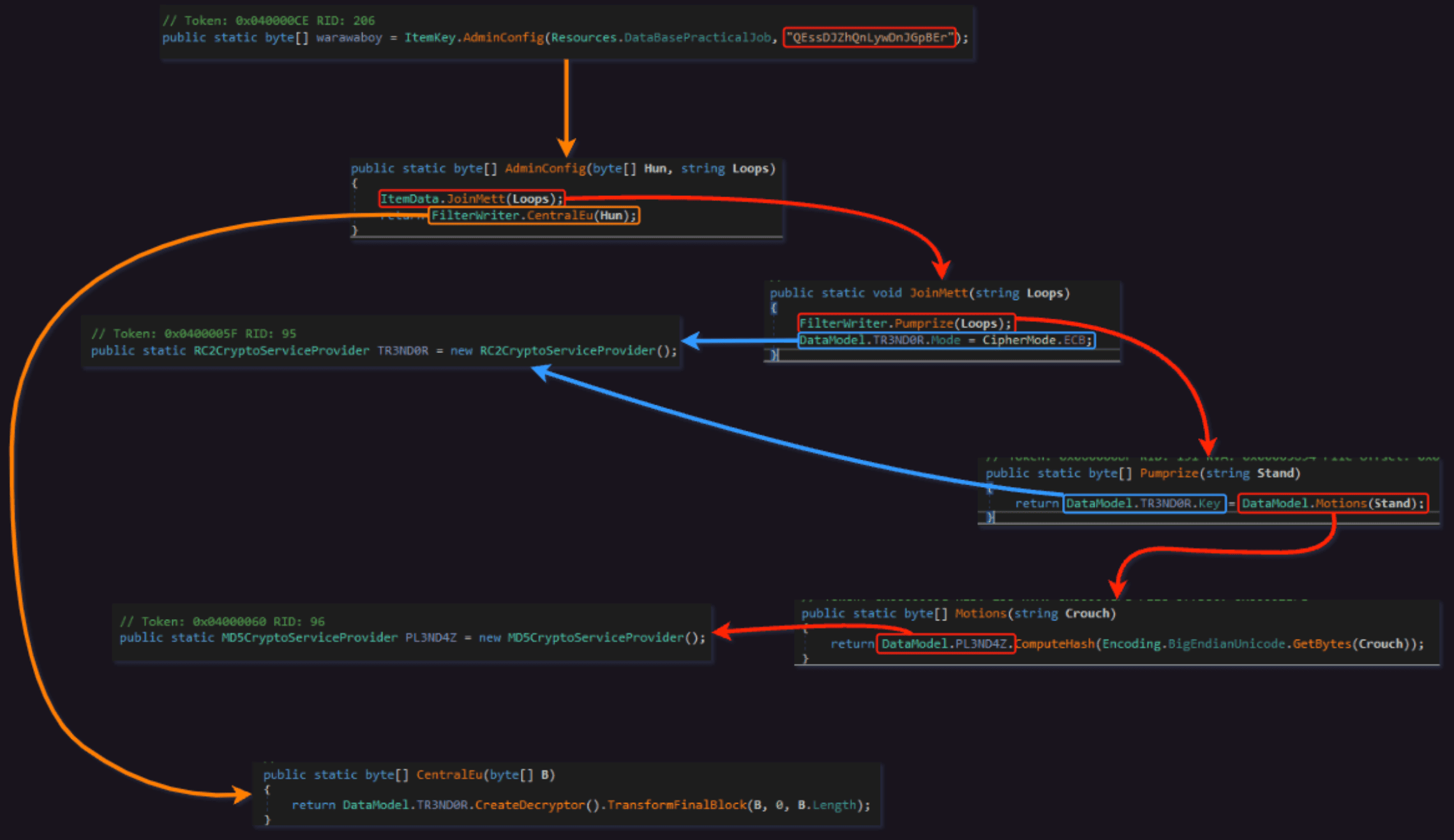Viewport: 1454px width, 840px height.
Task: Click Motions method name in declaration
Action: (x=980, y=613)
